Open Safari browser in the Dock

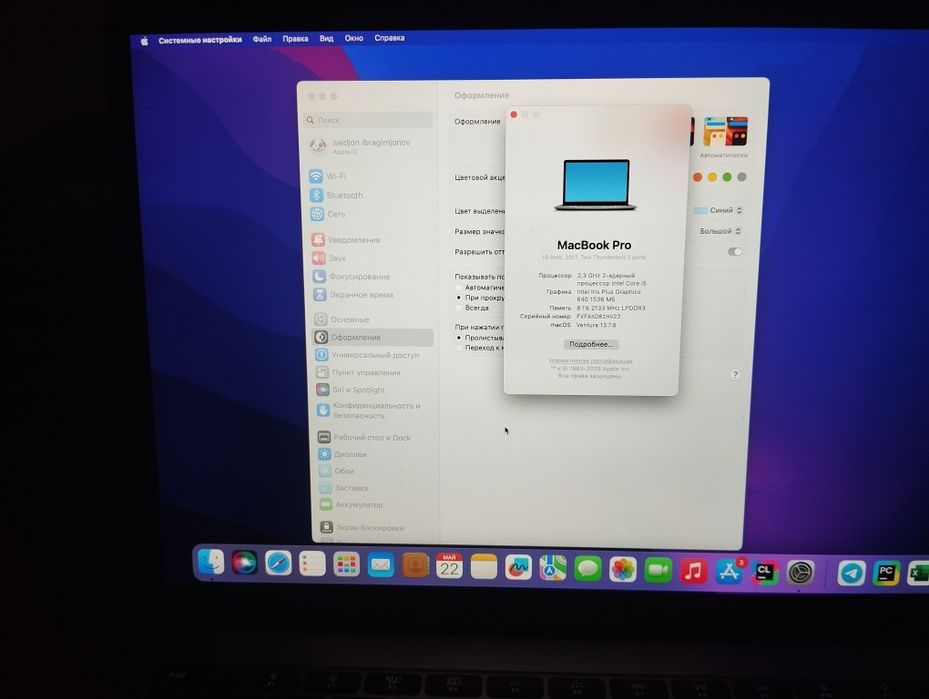tap(278, 563)
